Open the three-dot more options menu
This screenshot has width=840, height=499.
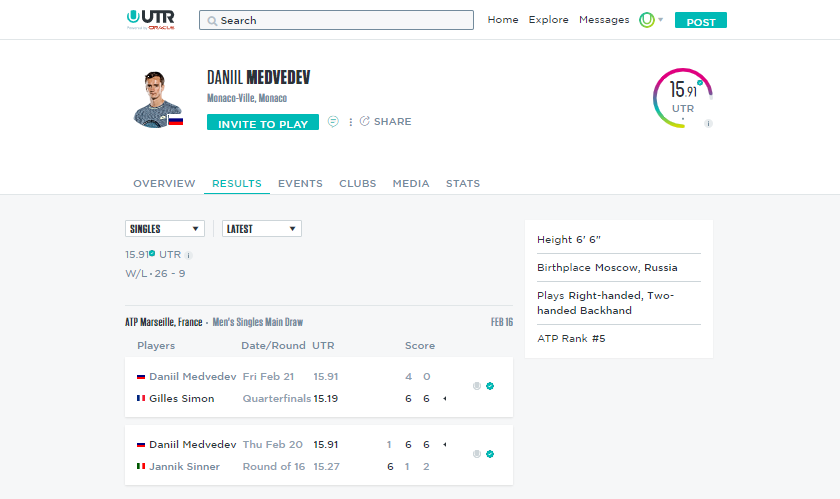(350, 122)
